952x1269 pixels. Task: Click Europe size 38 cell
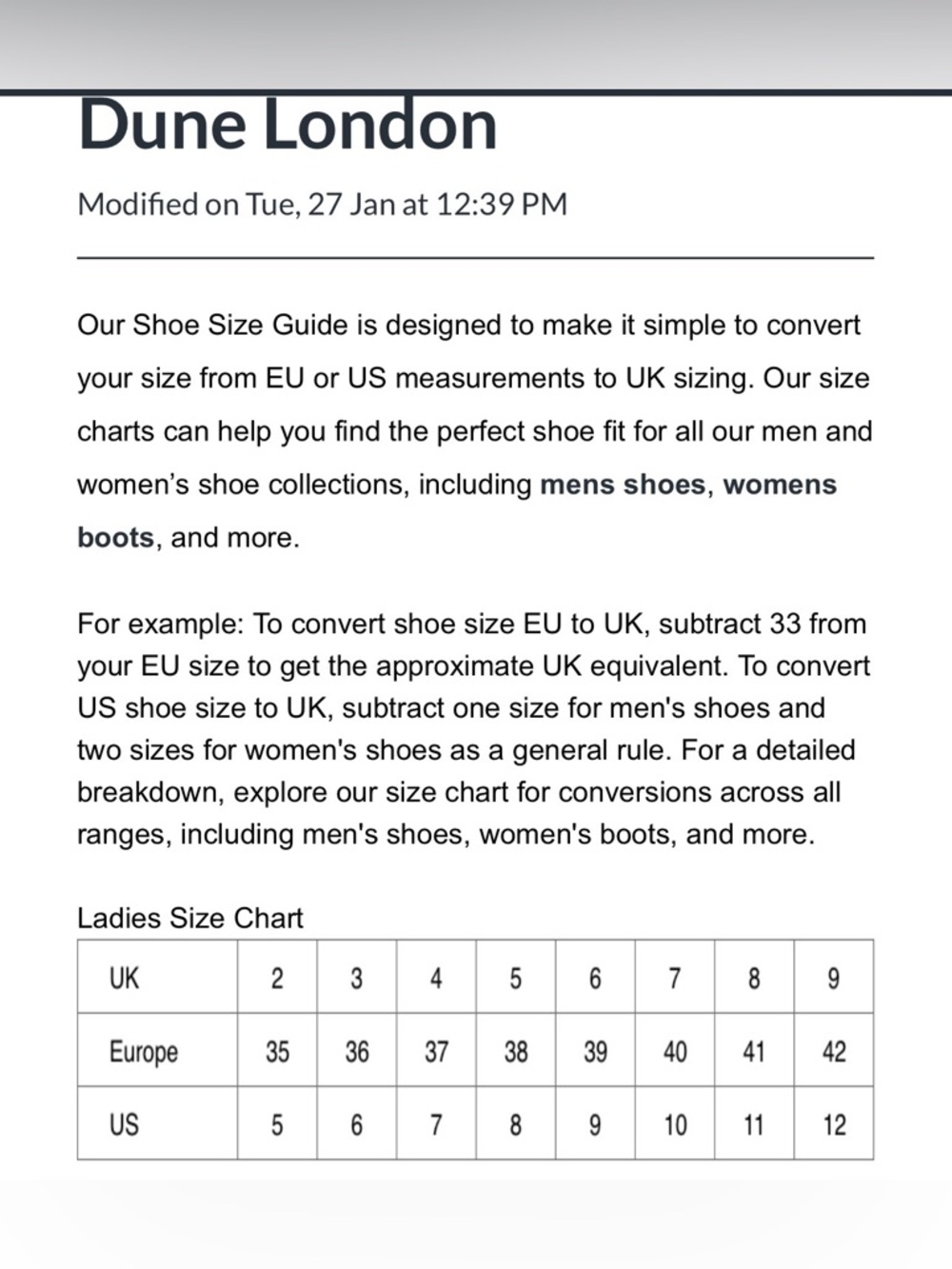516,1050
